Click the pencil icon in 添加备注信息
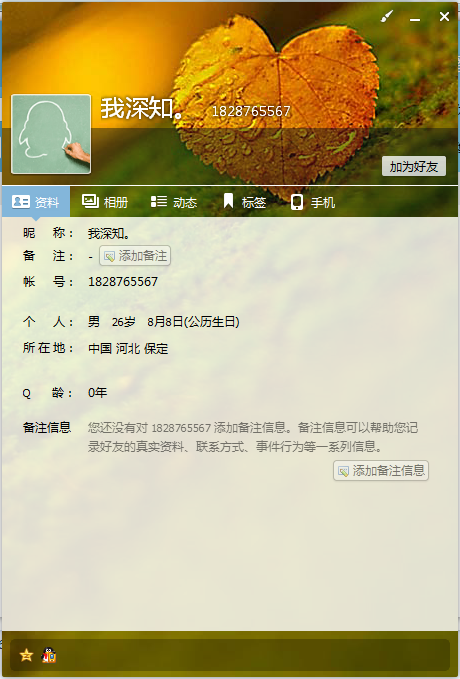460x679 pixels. pyautogui.click(x=343, y=471)
